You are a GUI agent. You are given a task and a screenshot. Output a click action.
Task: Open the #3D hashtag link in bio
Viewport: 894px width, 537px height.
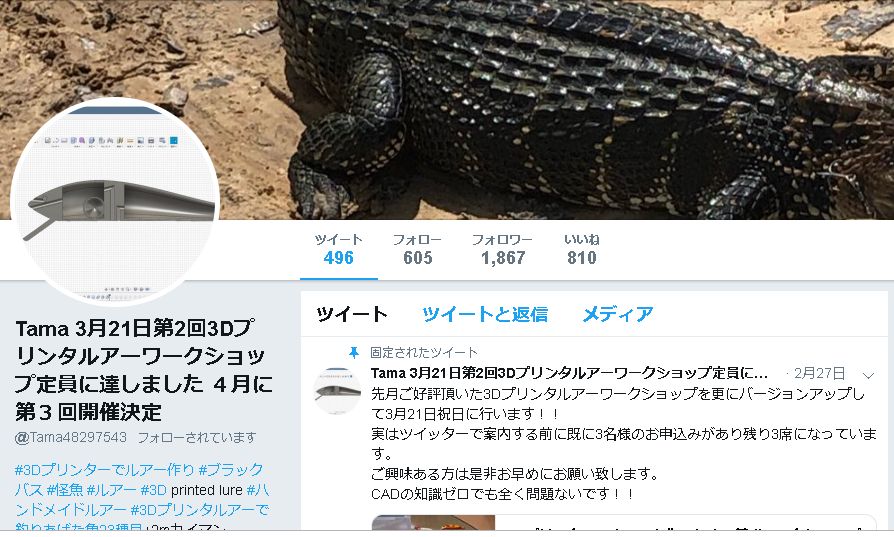point(153,490)
